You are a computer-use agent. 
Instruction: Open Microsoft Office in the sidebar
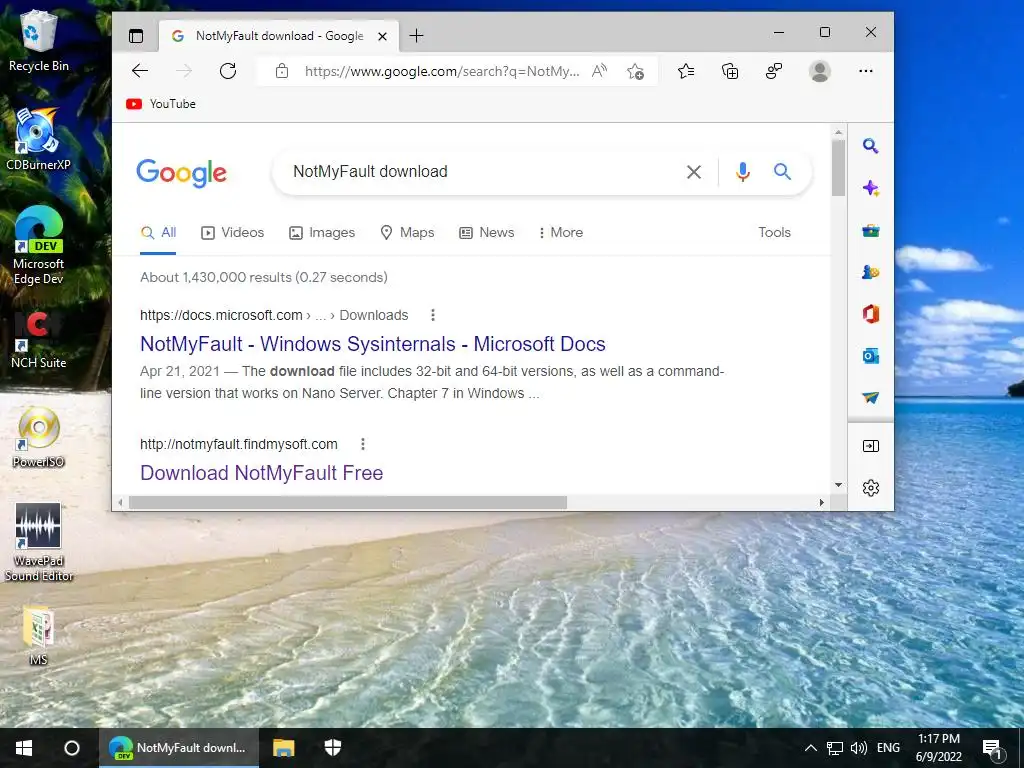(x=871, y=314)
